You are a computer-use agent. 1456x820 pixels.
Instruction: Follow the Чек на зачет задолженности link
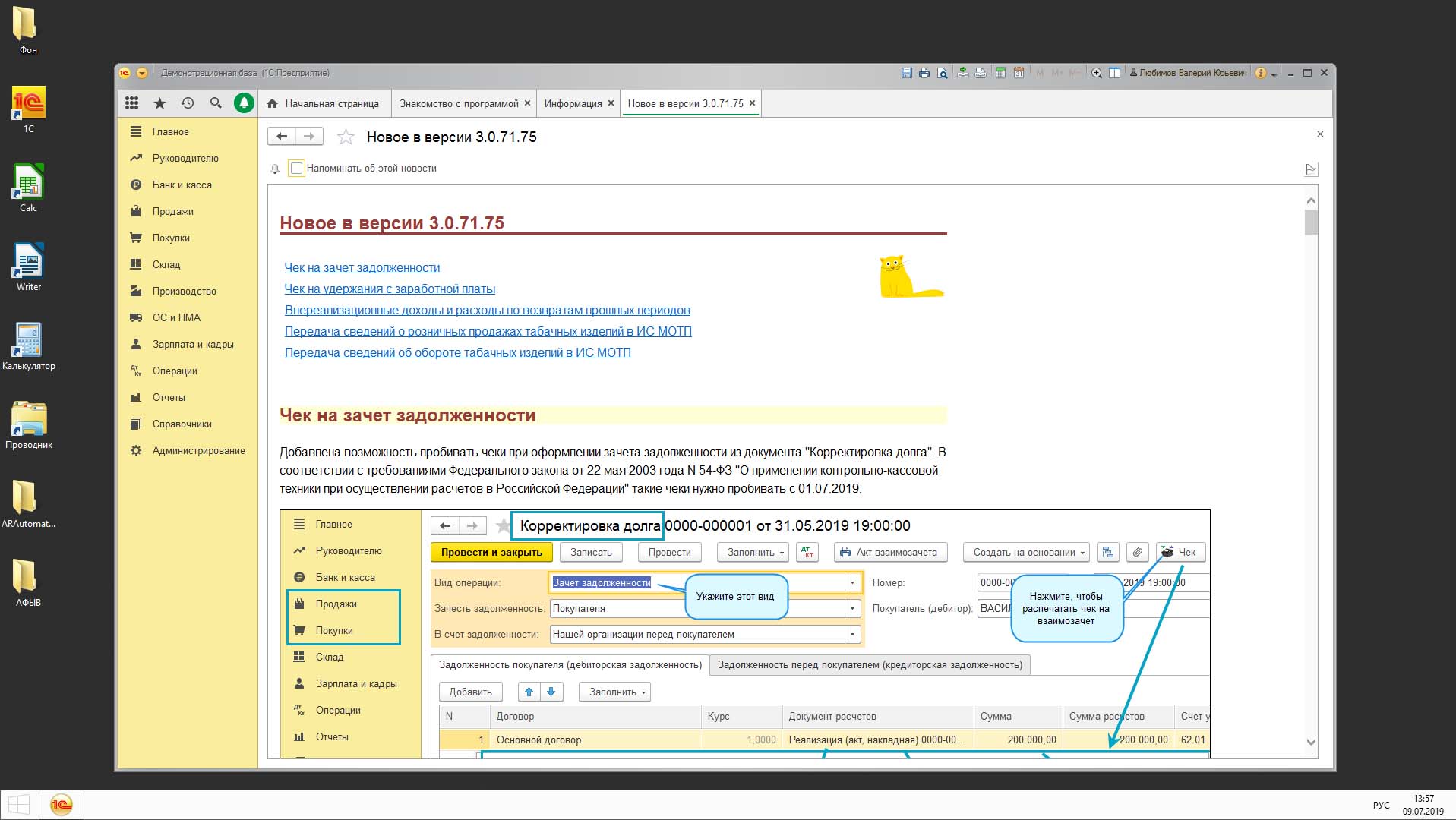point(362,267)
